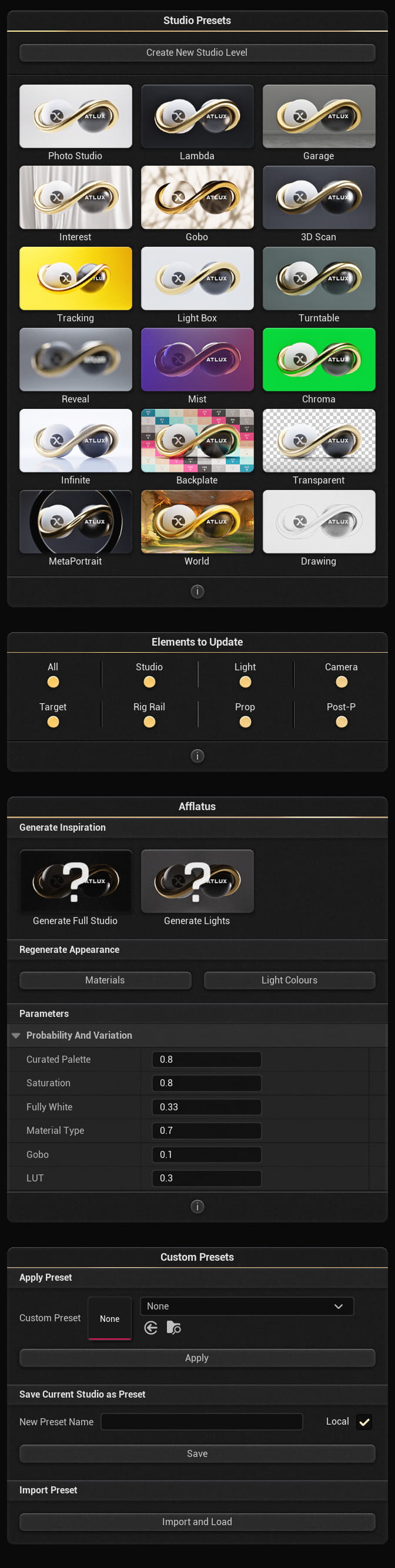The height and width of the screenshot is (1568, 395).
Task: Select the Photo Studio preset
Action: click(x=75, y=116)
